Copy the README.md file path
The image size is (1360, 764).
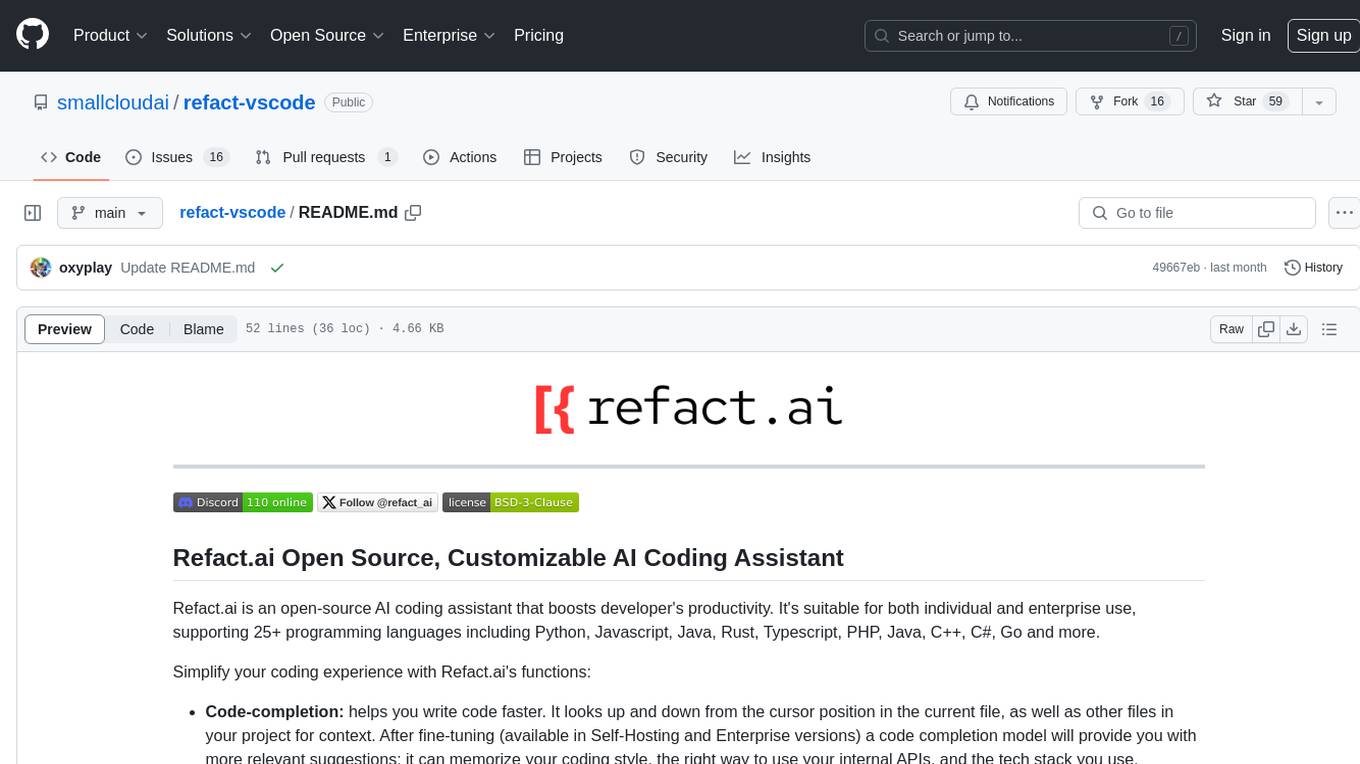coord(413,212)
